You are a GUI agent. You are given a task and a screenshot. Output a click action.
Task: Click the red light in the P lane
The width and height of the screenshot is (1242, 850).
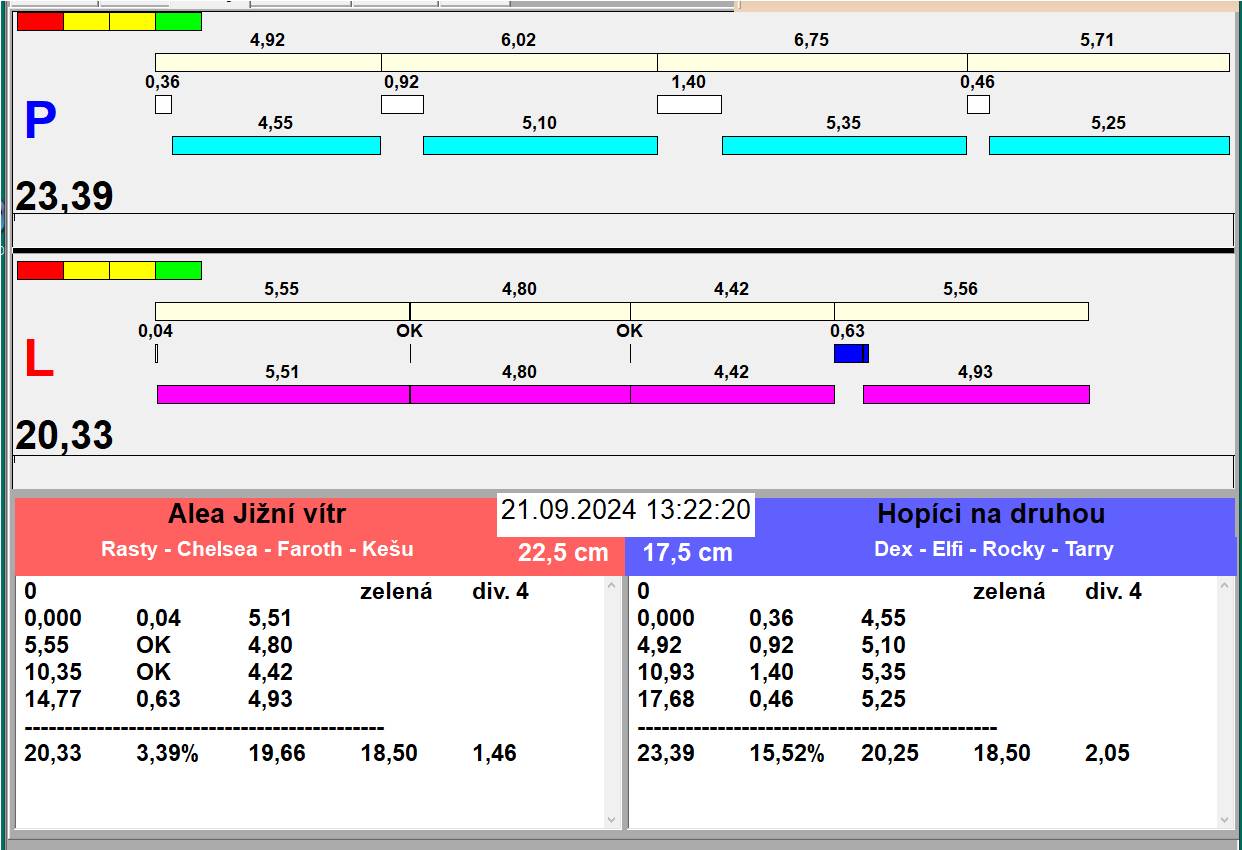tap(40, 21)
